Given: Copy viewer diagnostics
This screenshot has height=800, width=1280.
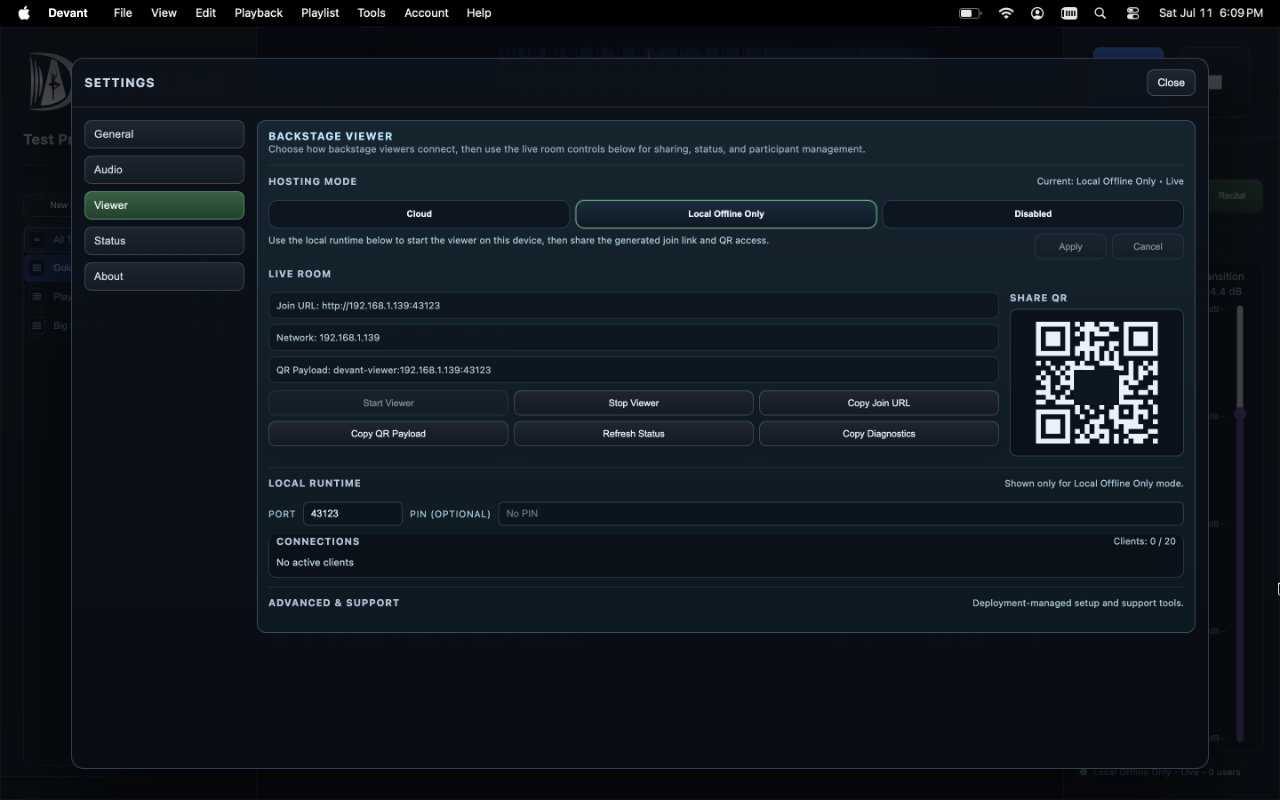Looking at the screenshot, I should (x=879, y=434).
